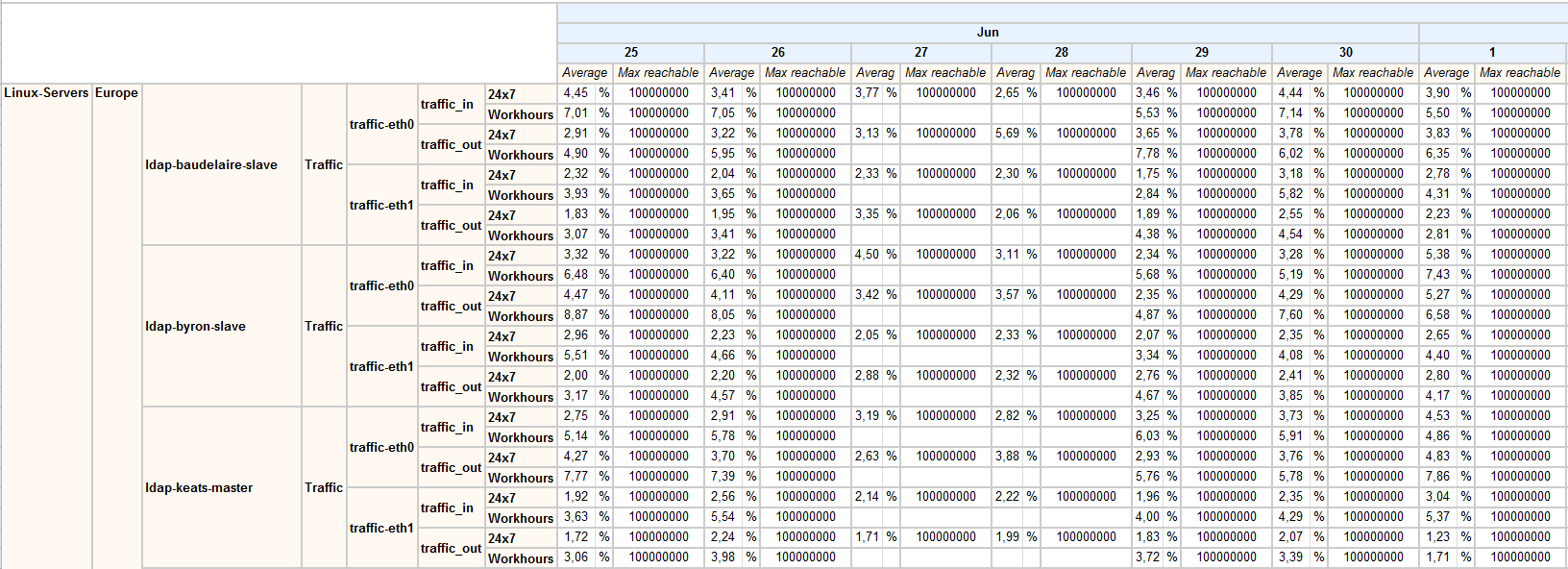Click the Traffic label beside ldap-keats-master
Screen dimensions: 1568x569
pos(324,488)
